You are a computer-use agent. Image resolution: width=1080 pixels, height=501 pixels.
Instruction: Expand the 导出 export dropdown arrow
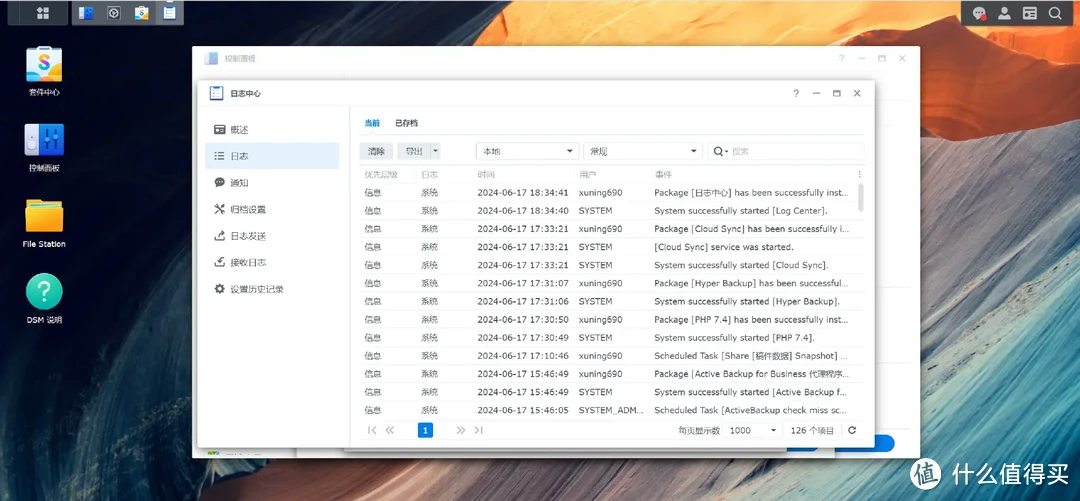click(x=435, y=151)
